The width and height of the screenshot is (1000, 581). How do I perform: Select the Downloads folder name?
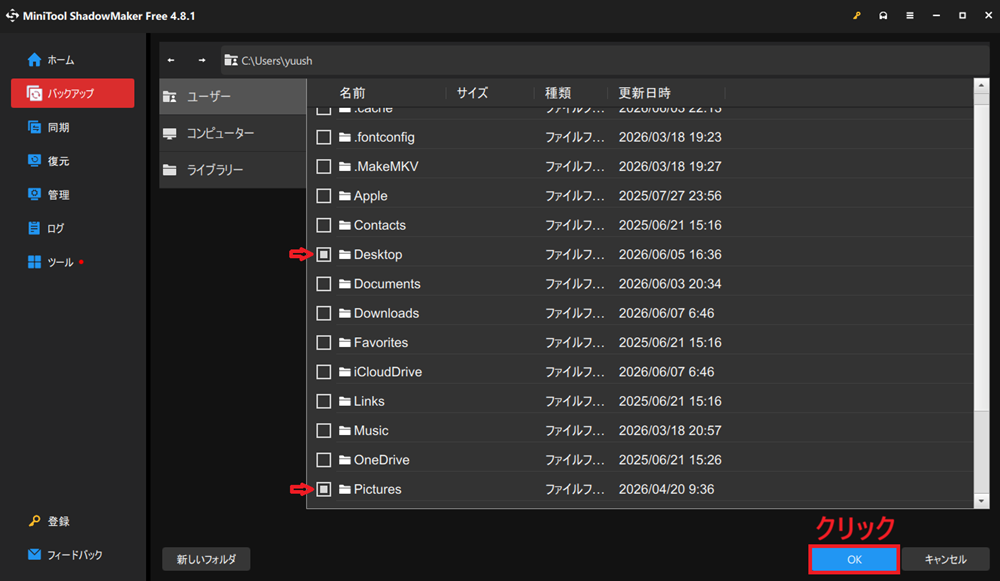click(386, 313)
